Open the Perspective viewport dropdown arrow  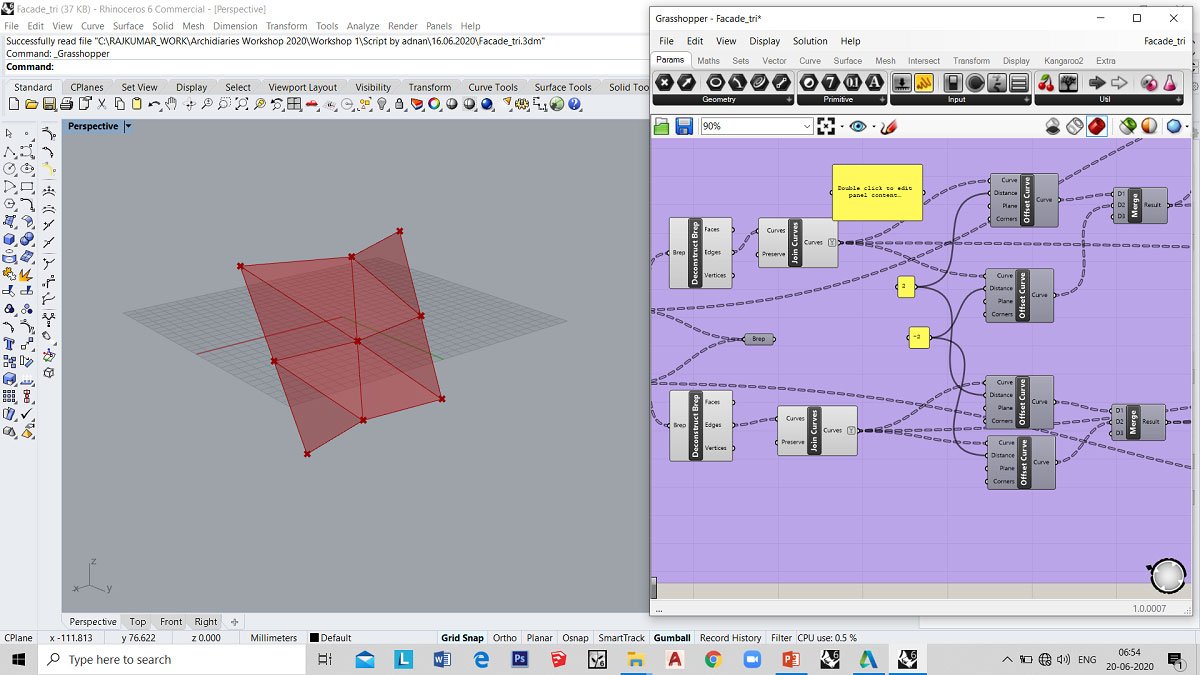(128, 126)
